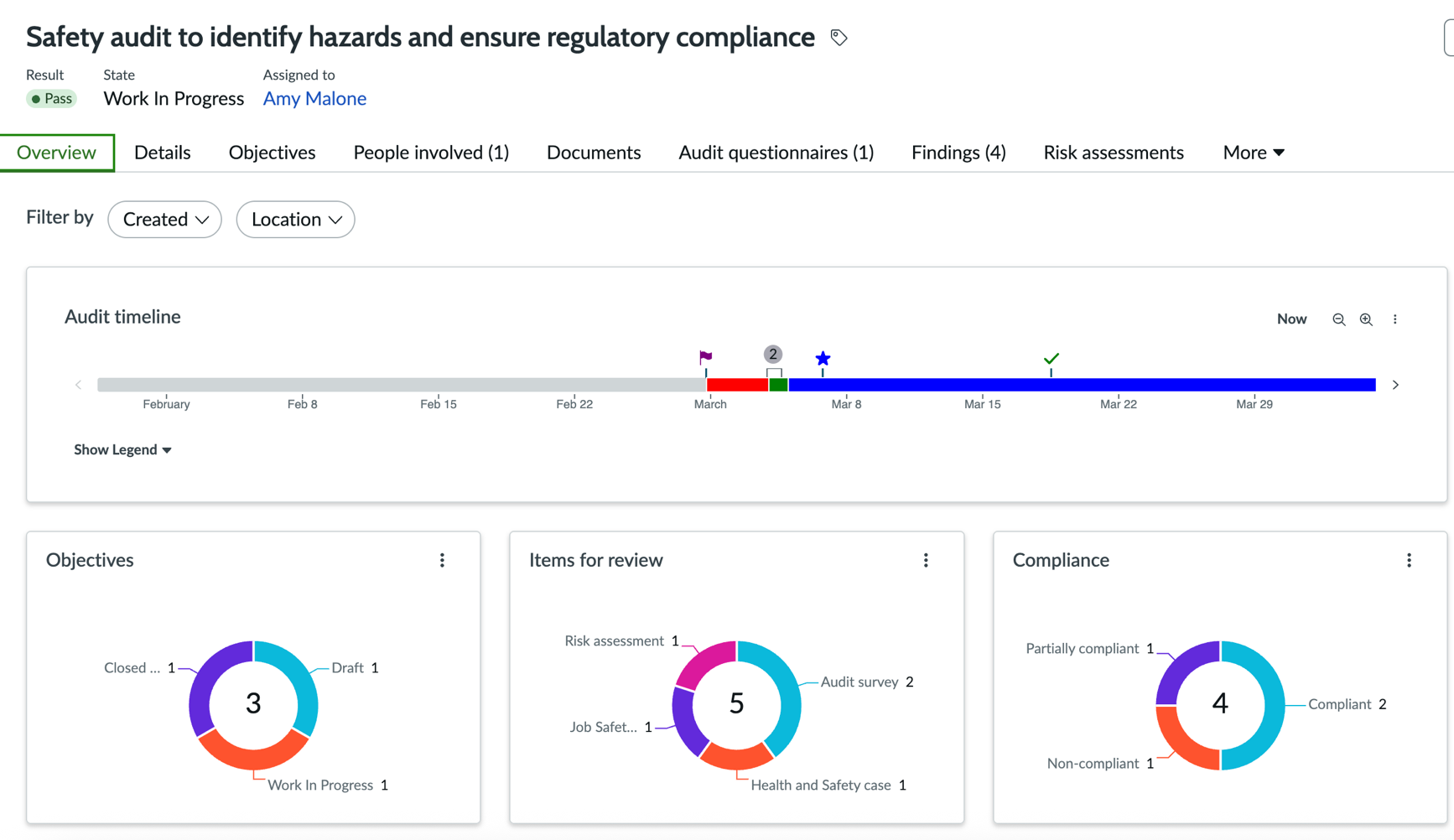Click the 'Partially compliant 1' chart label
Viewport: 1454px width, 840px height.
tap(1090, 649)
